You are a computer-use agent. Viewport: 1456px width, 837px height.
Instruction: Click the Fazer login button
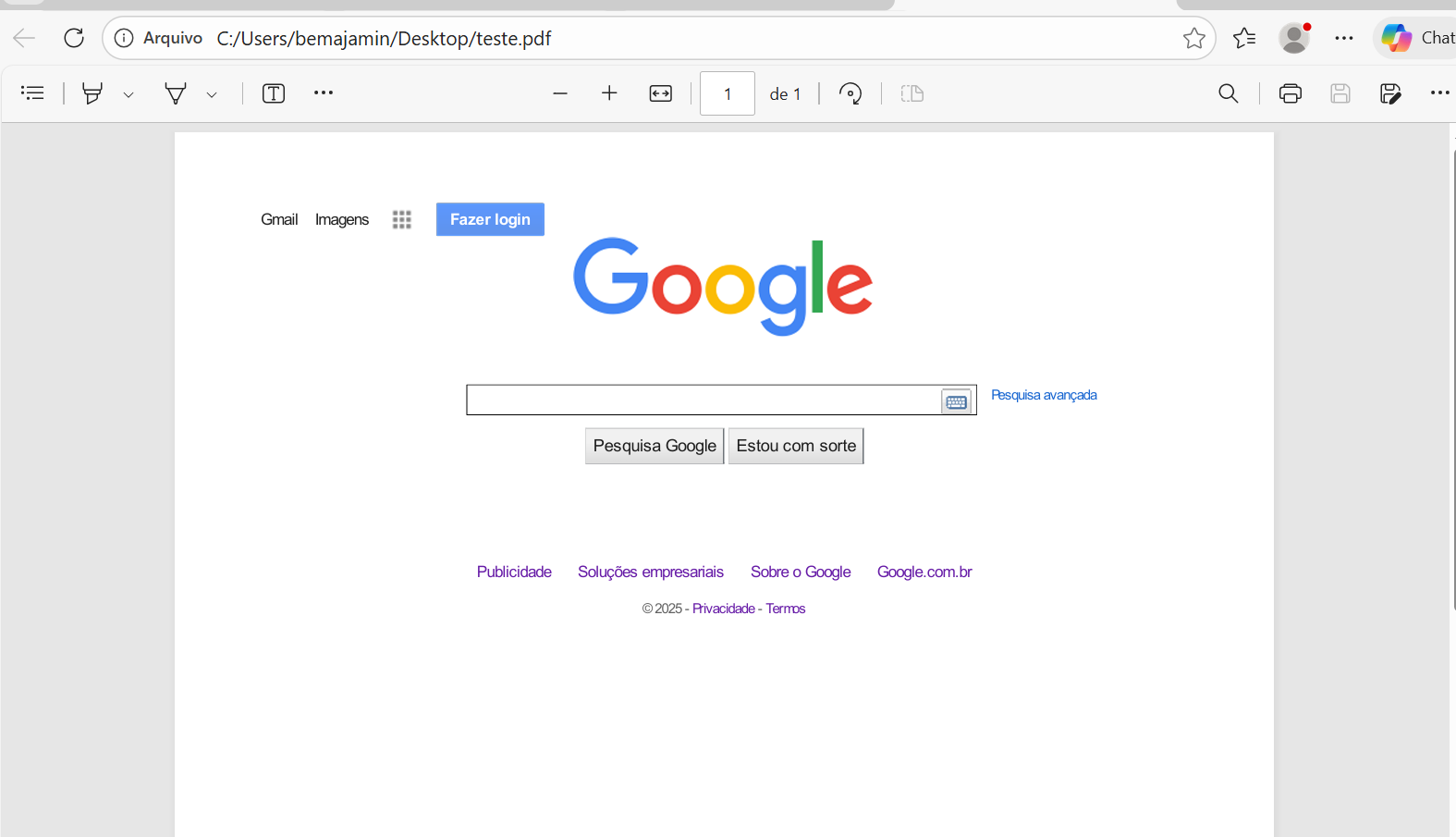click(490, 219)
